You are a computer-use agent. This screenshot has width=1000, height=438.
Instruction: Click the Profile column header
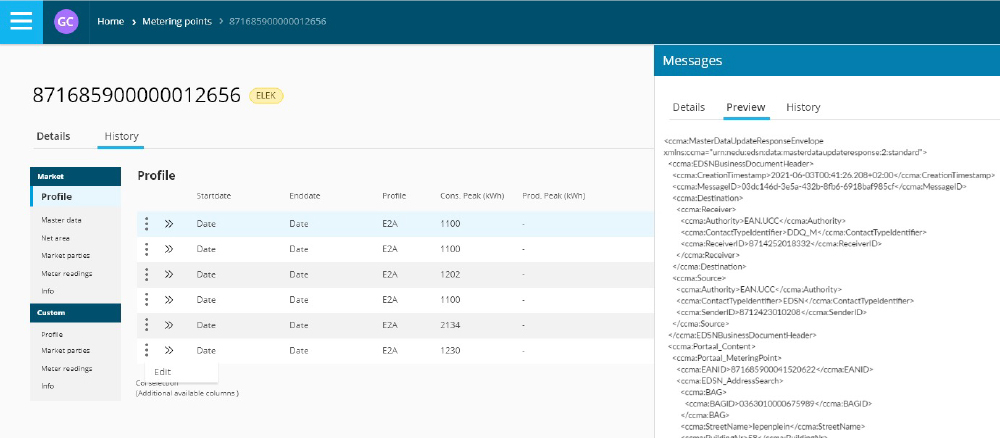pos(394,196)
